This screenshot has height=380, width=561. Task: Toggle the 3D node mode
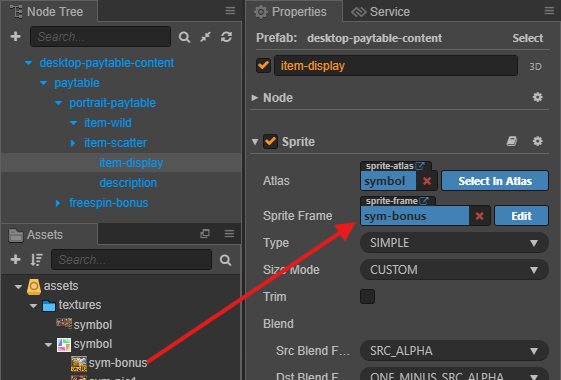(x=535, y=67)
